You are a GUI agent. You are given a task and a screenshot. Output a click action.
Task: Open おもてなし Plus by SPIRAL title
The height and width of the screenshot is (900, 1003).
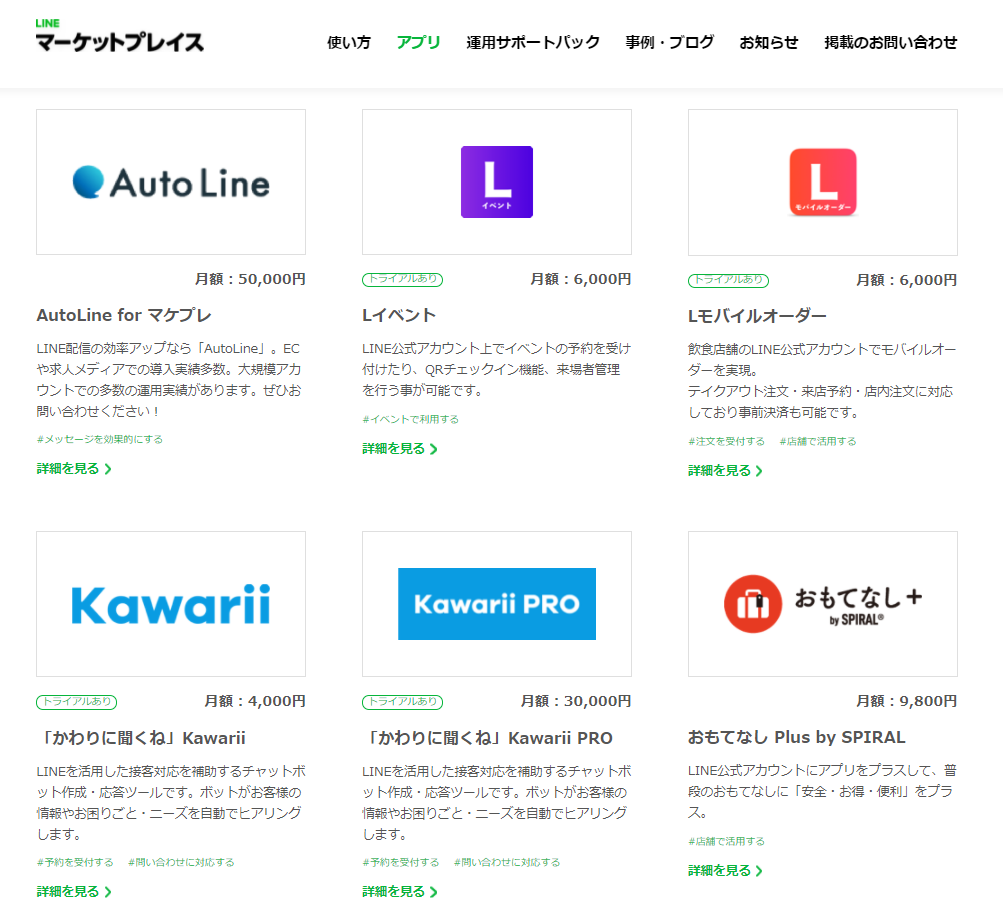pos(796,738)
